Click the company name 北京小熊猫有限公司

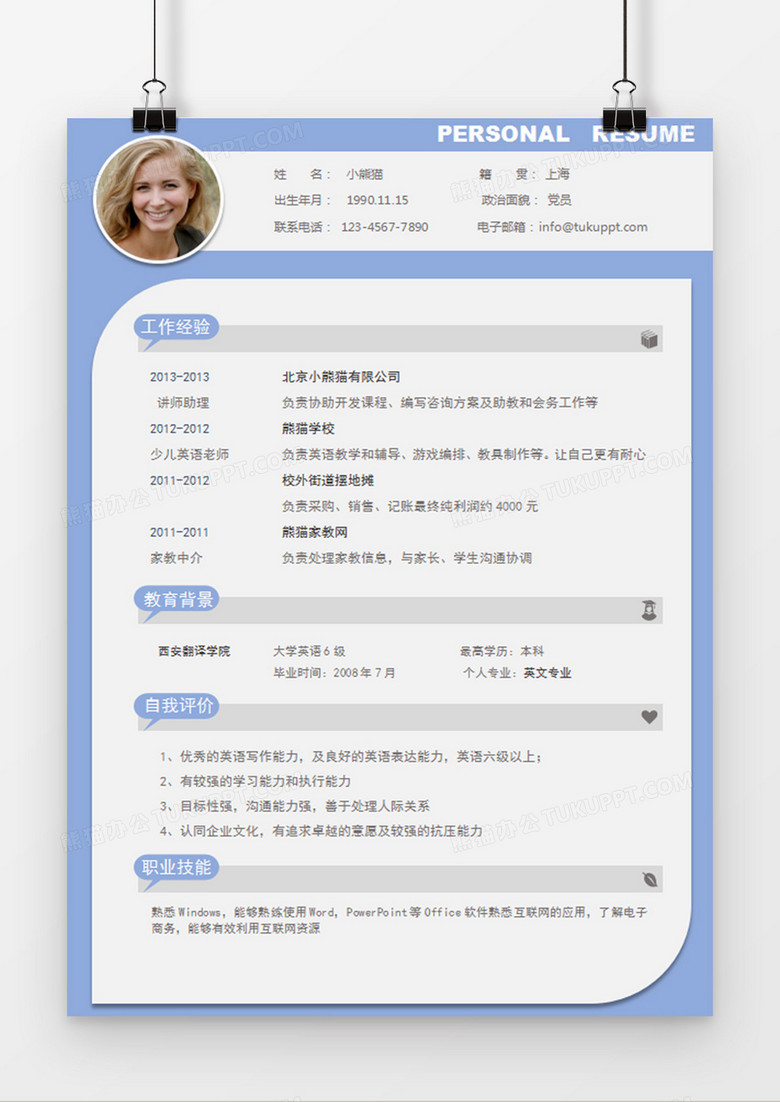[x=341, y=377]
